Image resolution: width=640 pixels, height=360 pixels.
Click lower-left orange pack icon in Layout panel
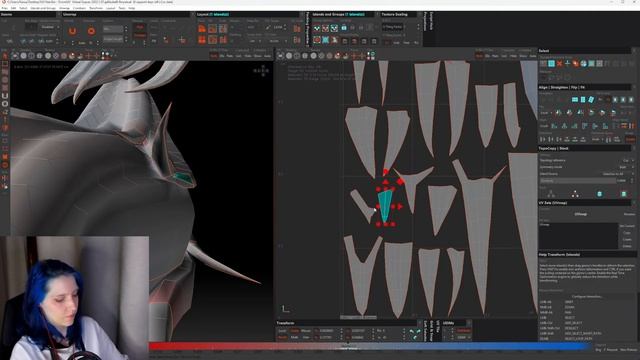(202, 40)
